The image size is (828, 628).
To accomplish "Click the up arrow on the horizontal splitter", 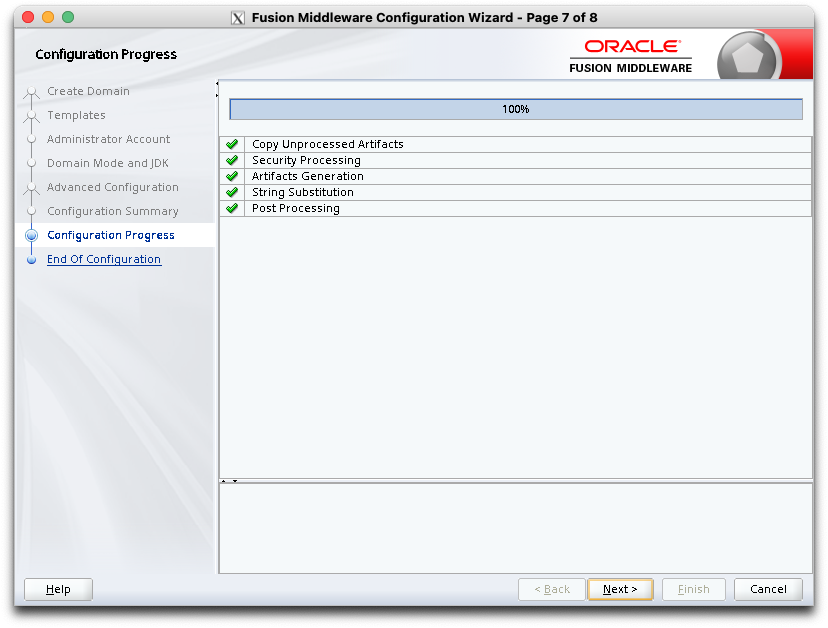I will click(225, 481).
